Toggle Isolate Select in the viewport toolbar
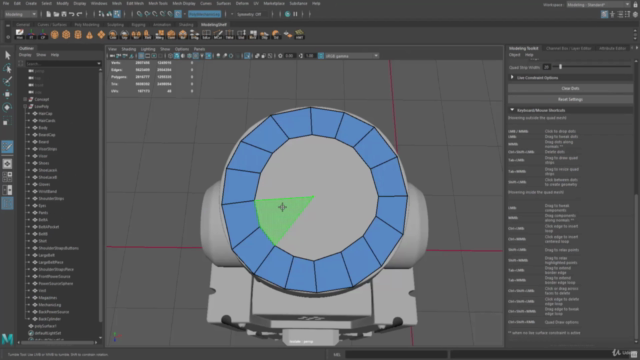This screenshot has height=360, width=640. 247,56
